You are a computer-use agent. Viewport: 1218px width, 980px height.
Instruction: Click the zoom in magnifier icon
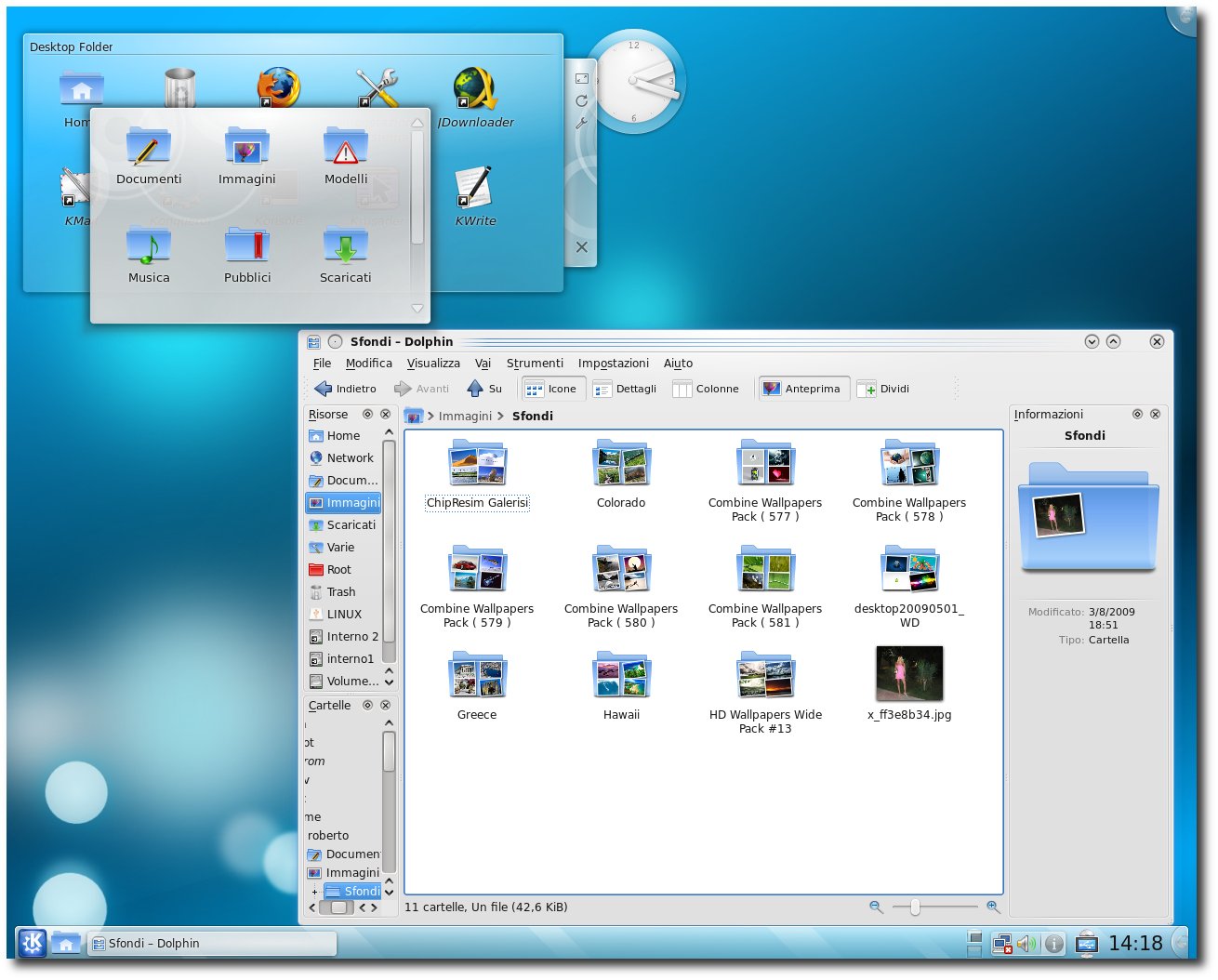pos(993,907)
